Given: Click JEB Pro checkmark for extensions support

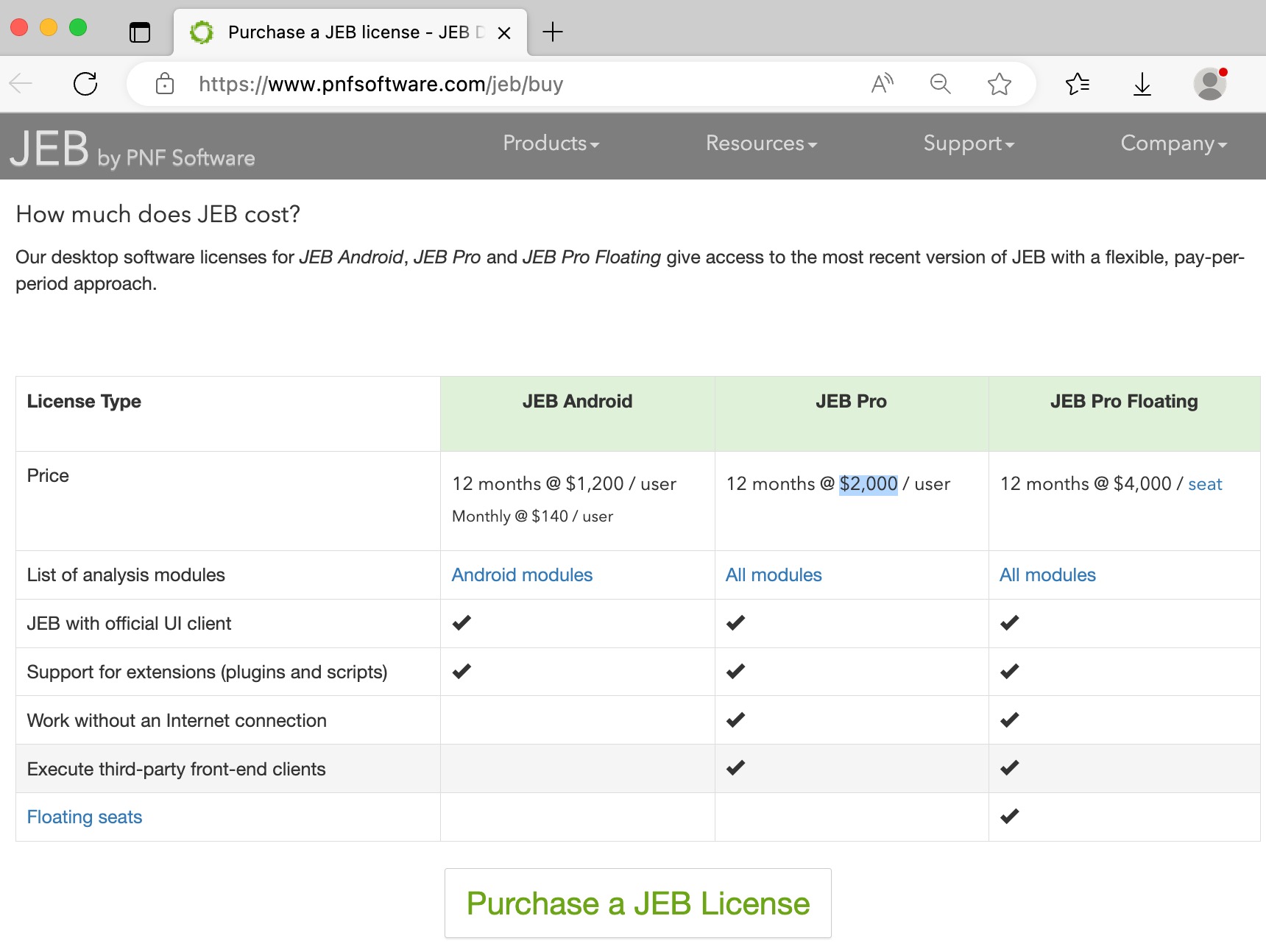Looking at the screenshot, I should pyautogui.click(x=735, y=672).
